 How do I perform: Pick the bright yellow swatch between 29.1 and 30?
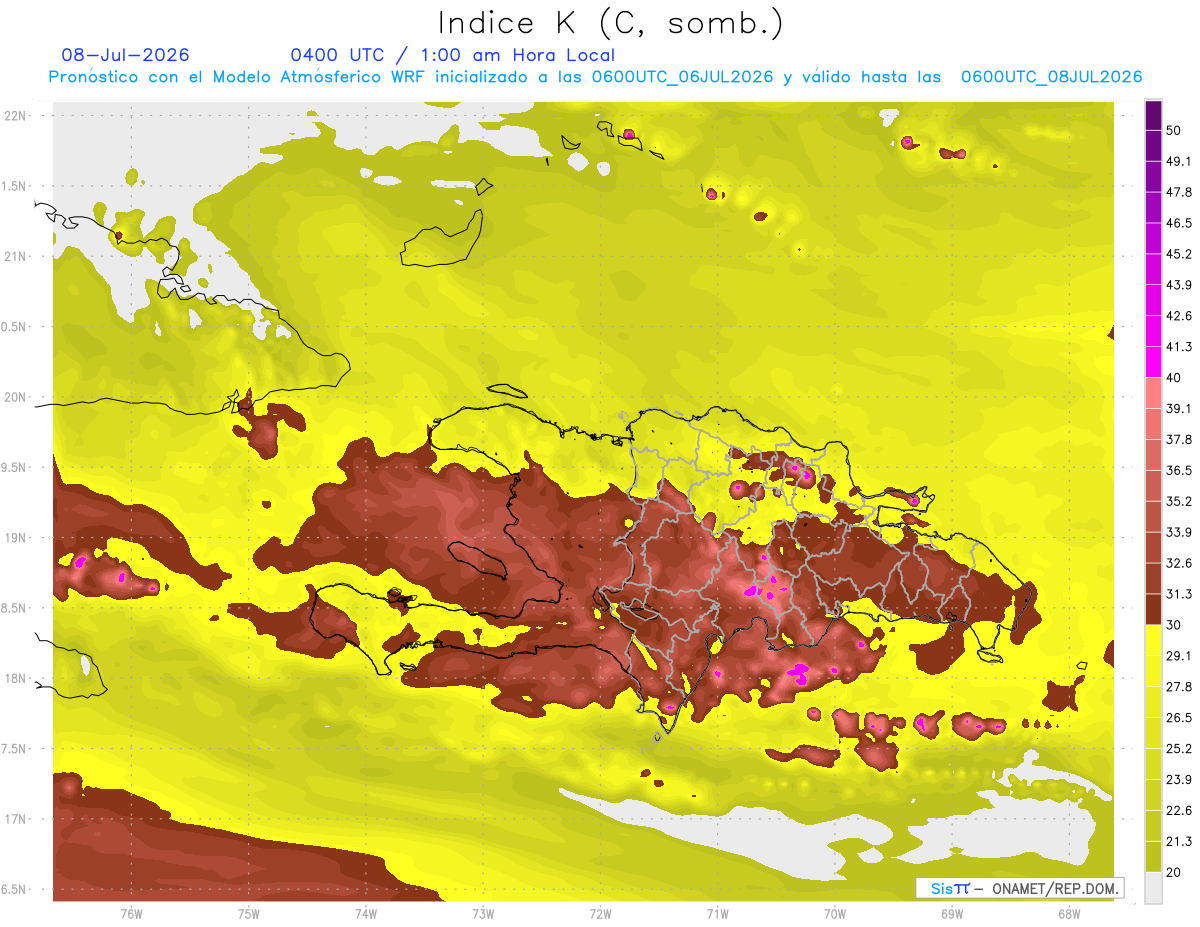pyautogui.click(x=1153, y=640)
